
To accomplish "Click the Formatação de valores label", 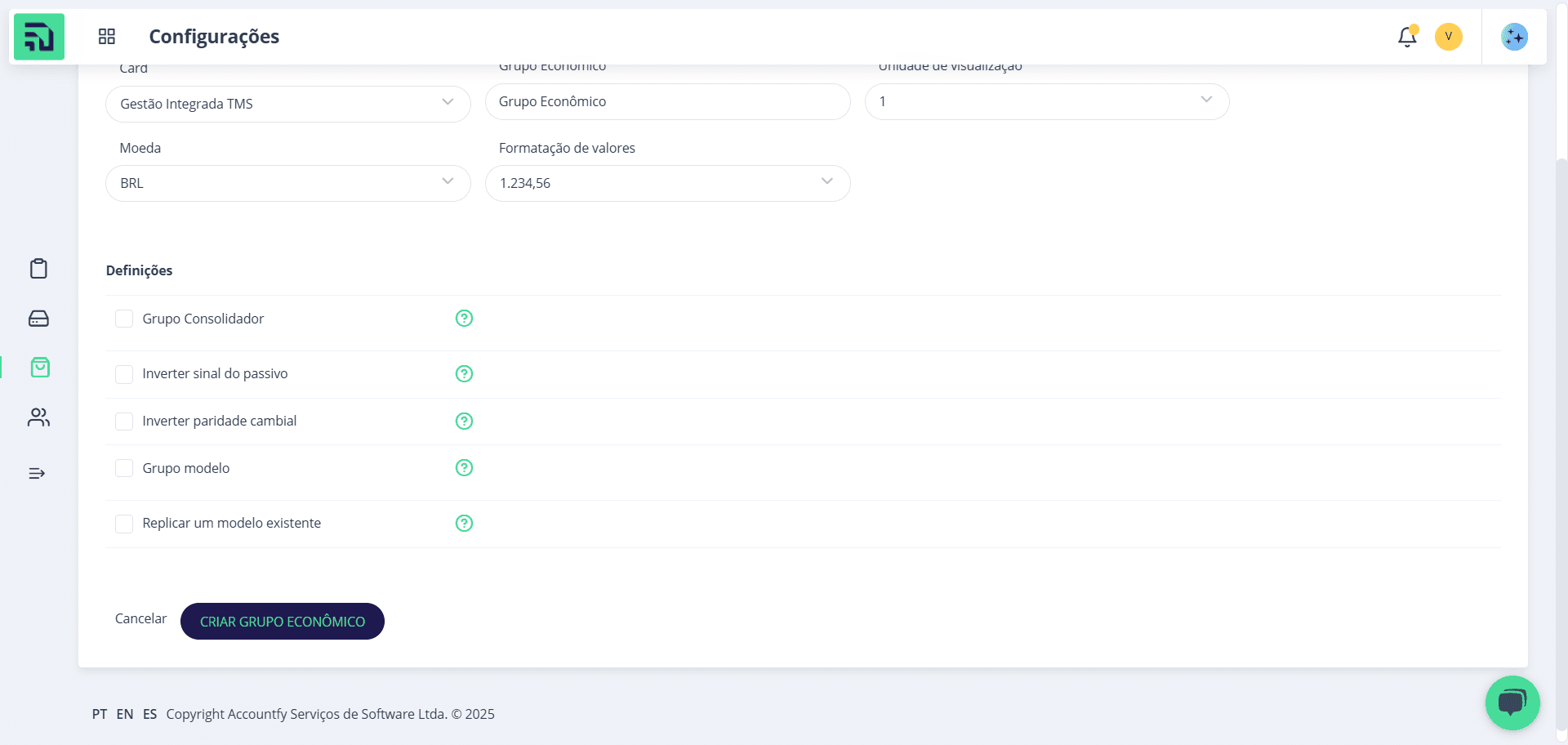I will click(567, 148).
